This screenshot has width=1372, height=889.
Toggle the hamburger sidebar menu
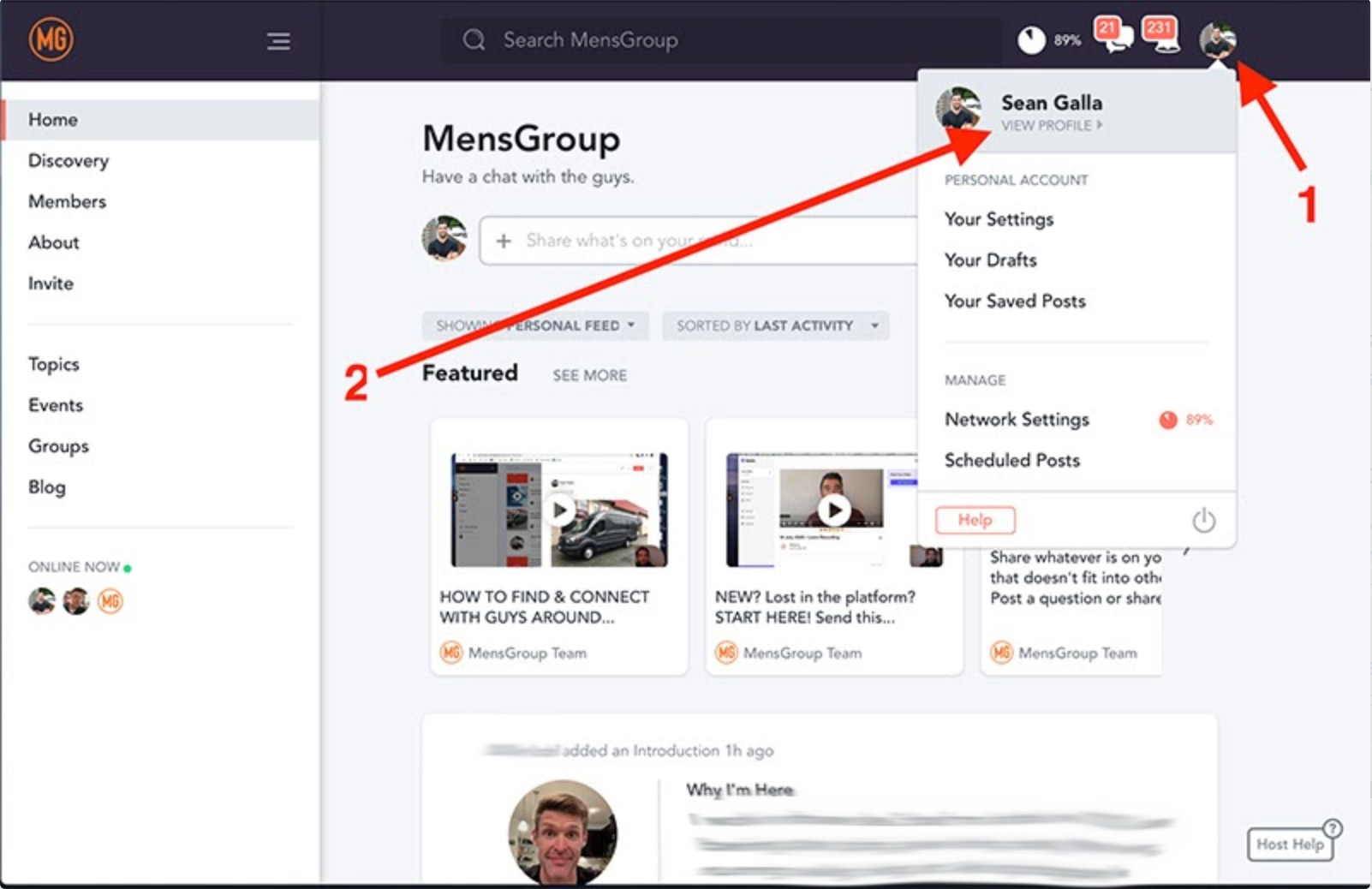tap(278, 41)
